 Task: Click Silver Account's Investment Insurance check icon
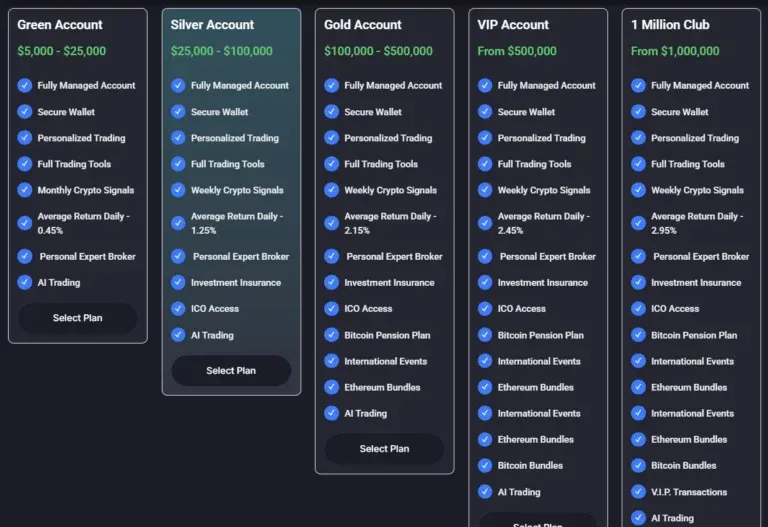pyautogui.click(x=178, y=283)
